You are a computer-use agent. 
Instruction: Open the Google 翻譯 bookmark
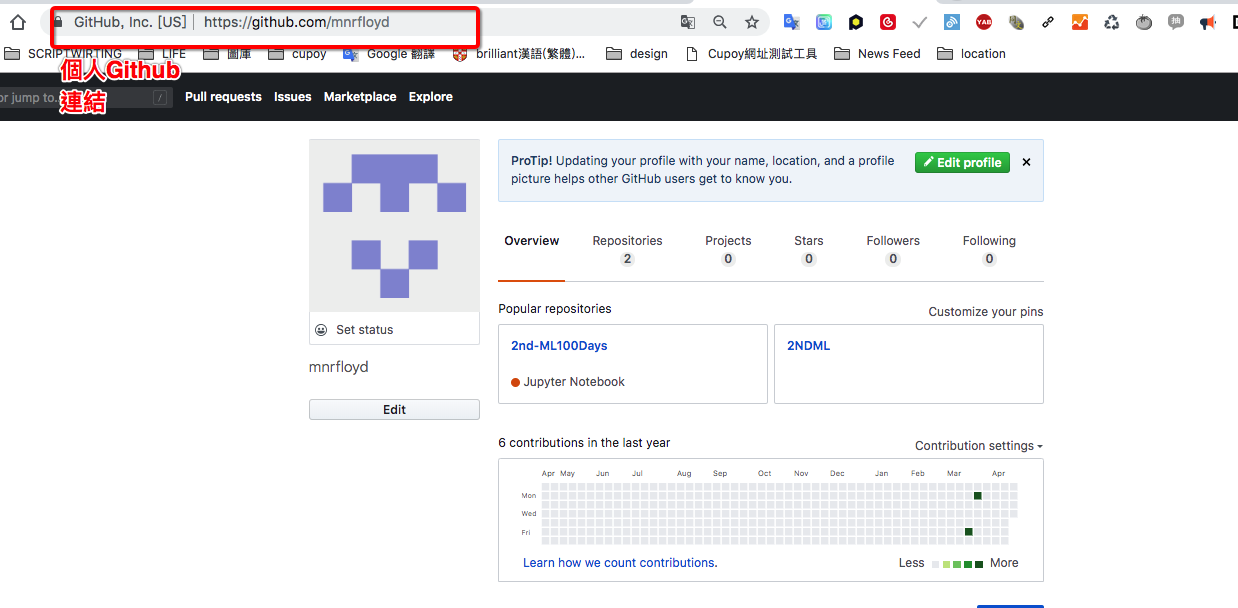pyautogui.click(x=389, y=54)
